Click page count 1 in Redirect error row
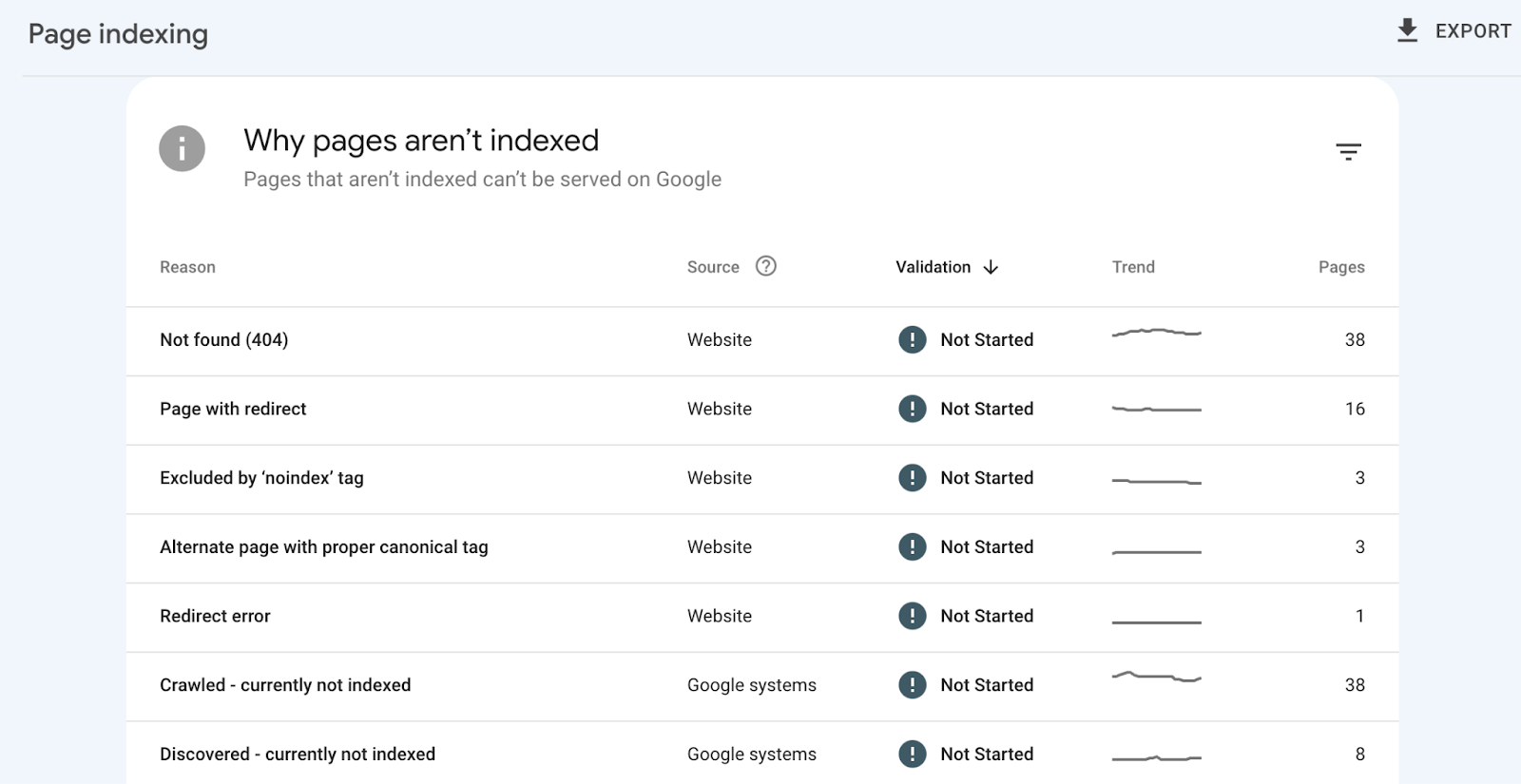The height and width of the screenshot is (784, 1521). pos(1360,616)
